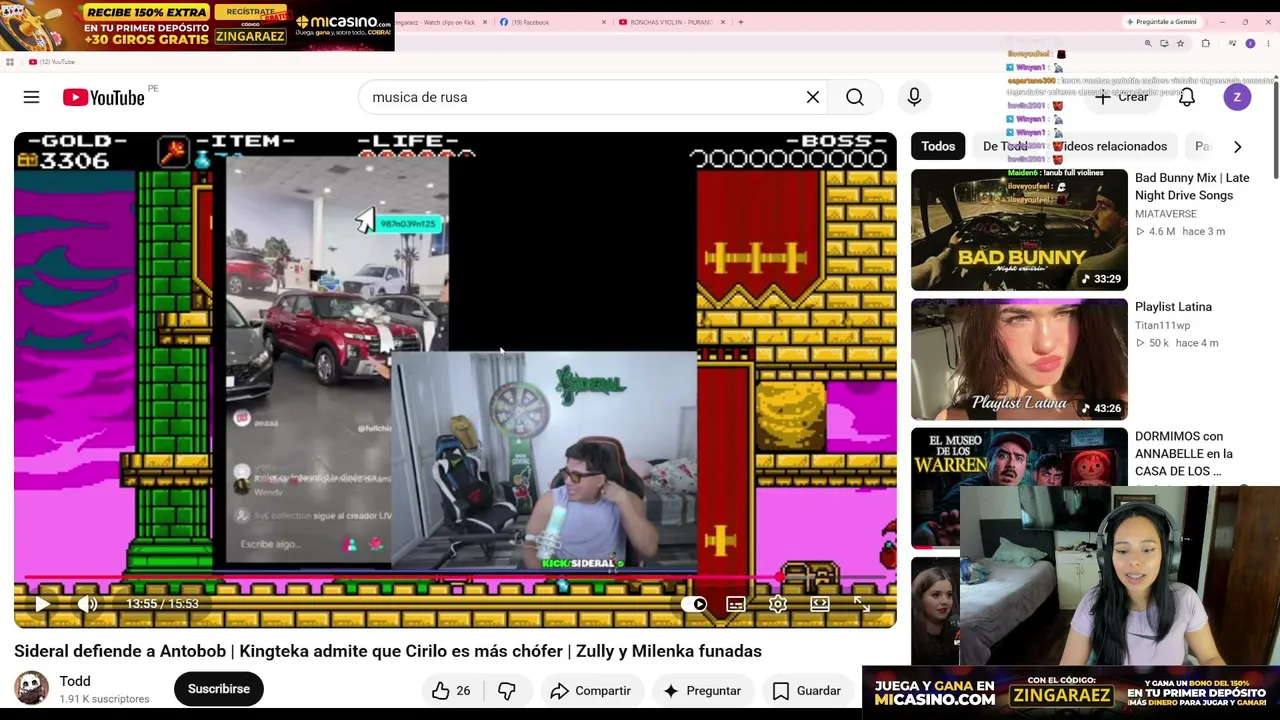Image resolution: width=1280 pixels, height=720 pixels.
Task: Open the browser profile avatar in the toolbar
Action: click(x=1250, y=44)
